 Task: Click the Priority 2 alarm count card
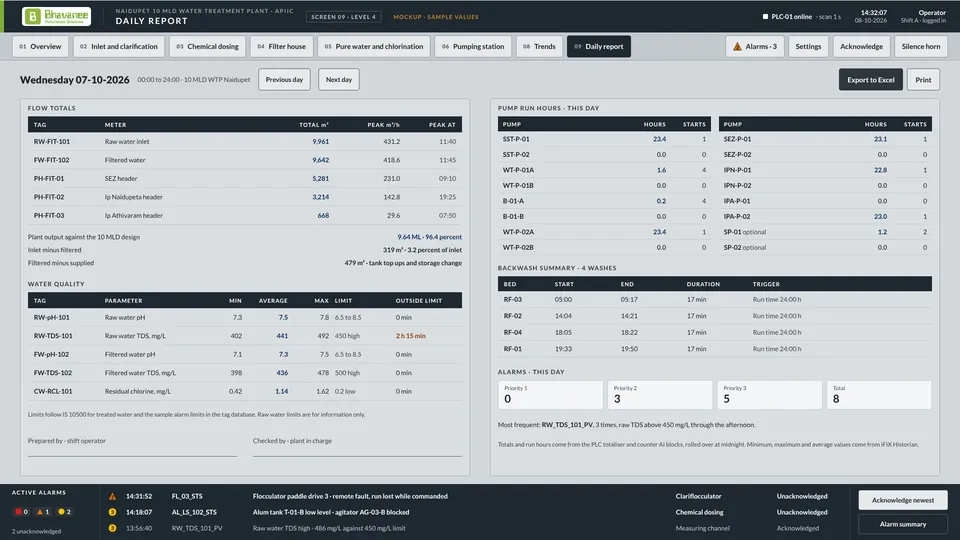(660, 395)
